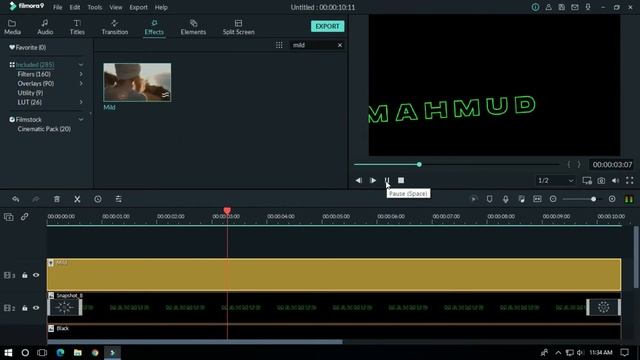Toggle timeline audio meter icon
Viewport: 640px width, 360px height.
(629, 199)
